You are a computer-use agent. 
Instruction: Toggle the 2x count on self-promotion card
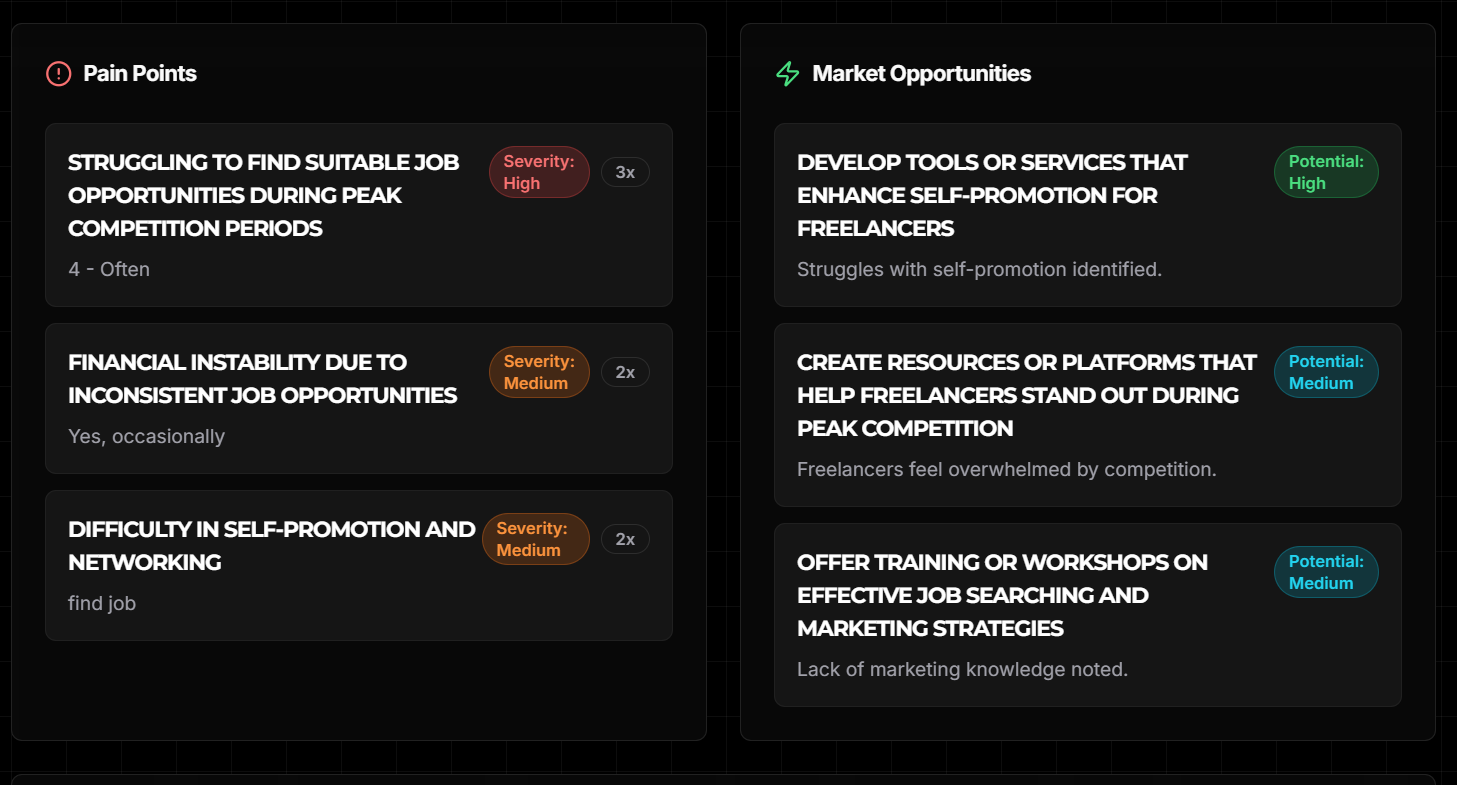625,538
